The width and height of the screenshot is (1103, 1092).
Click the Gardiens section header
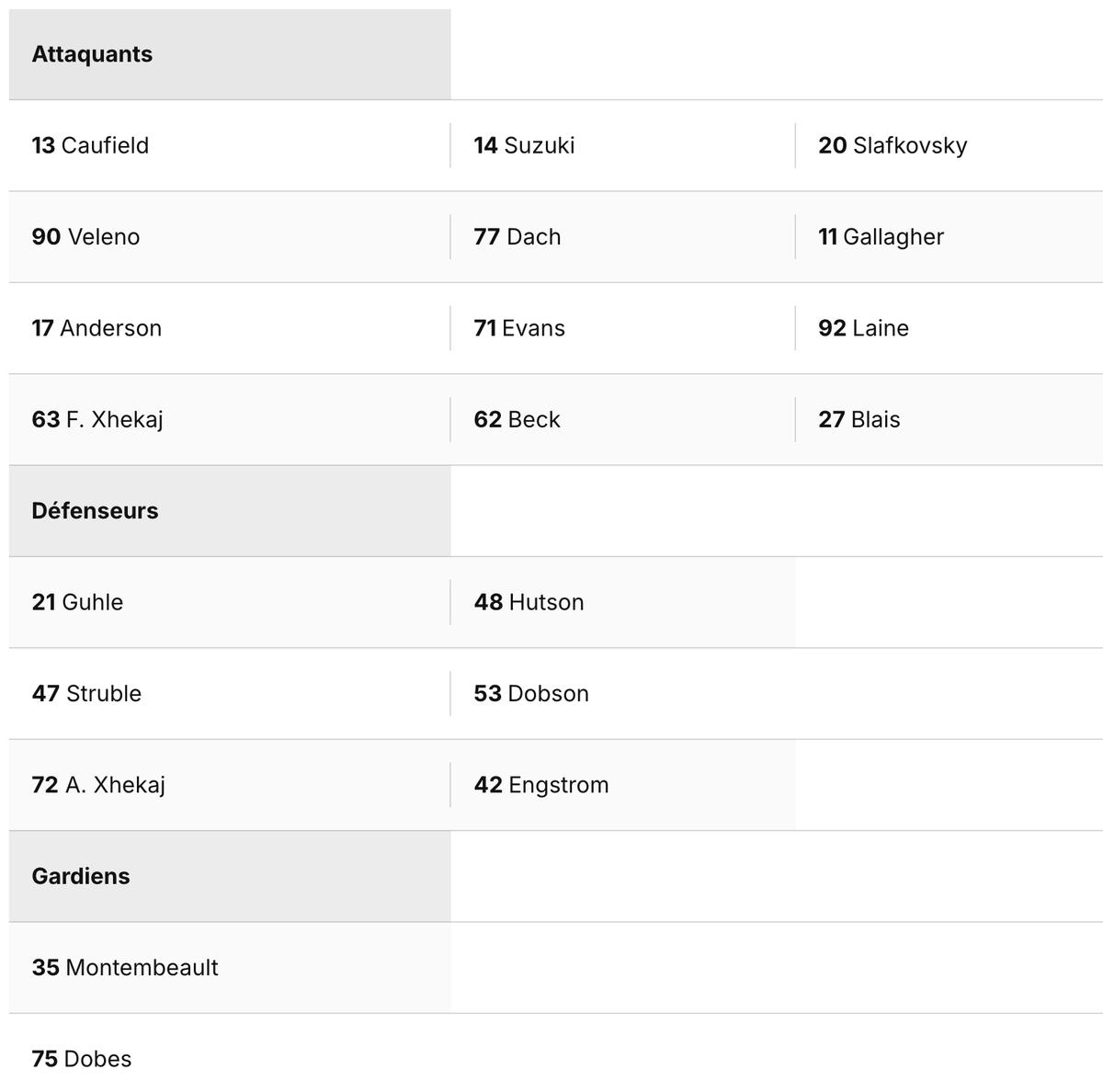[81, 876]
